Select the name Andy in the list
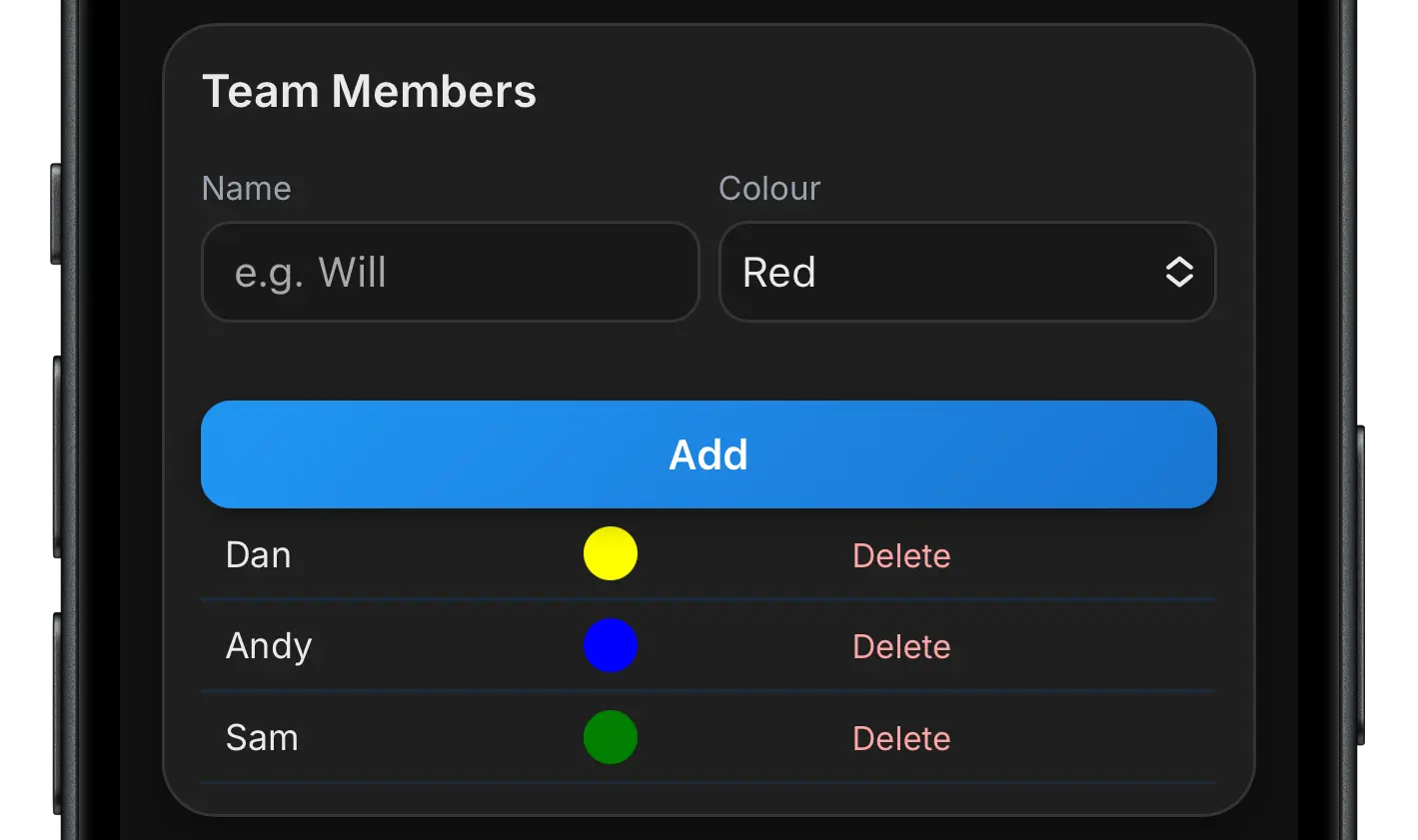Screen dimensions: 1418x840 [x=269, y=646]
